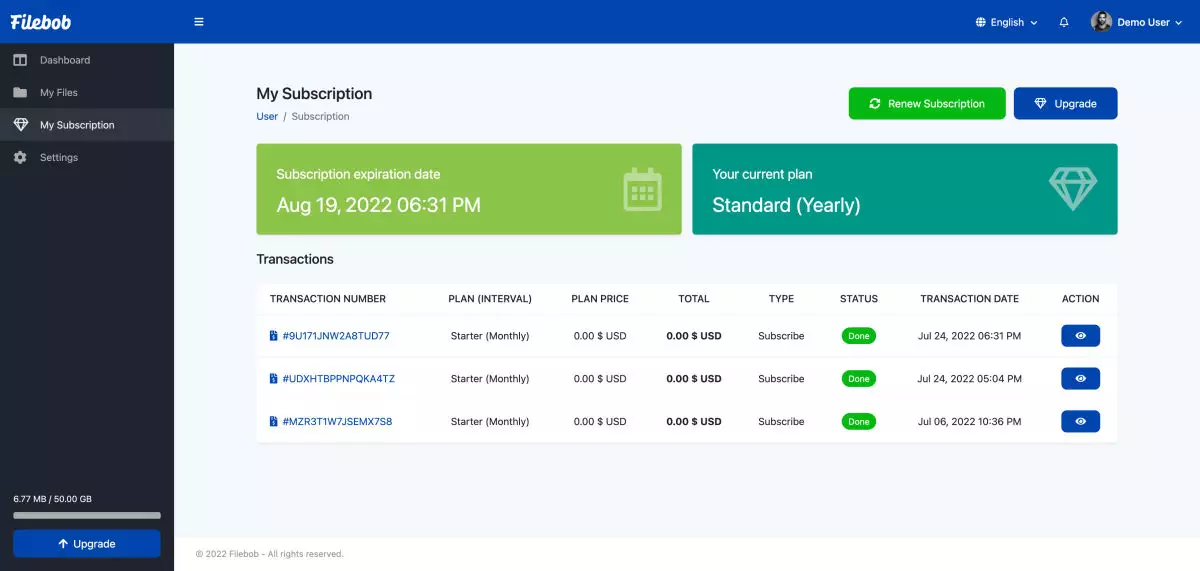Click the Done badge for Jul 24 05:04 PM
1200x571 pixels.
point(859,379)
